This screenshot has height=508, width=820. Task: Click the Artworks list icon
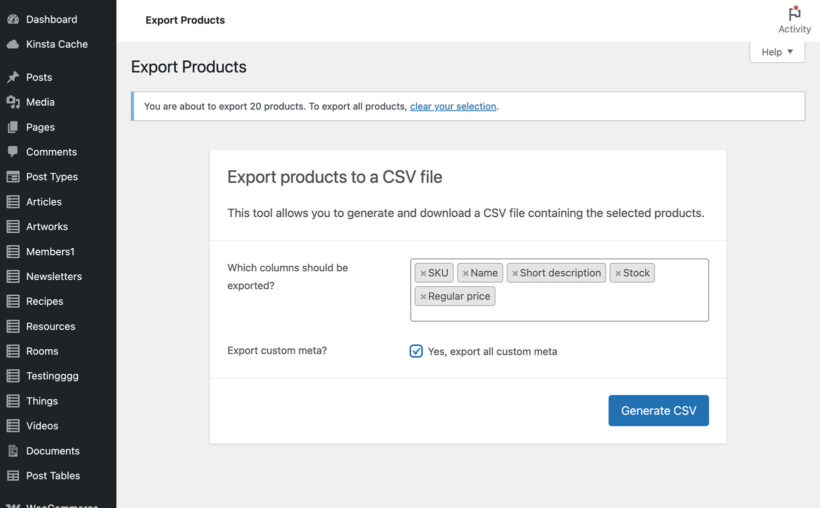pyautogui.click(x=13, y=227)
